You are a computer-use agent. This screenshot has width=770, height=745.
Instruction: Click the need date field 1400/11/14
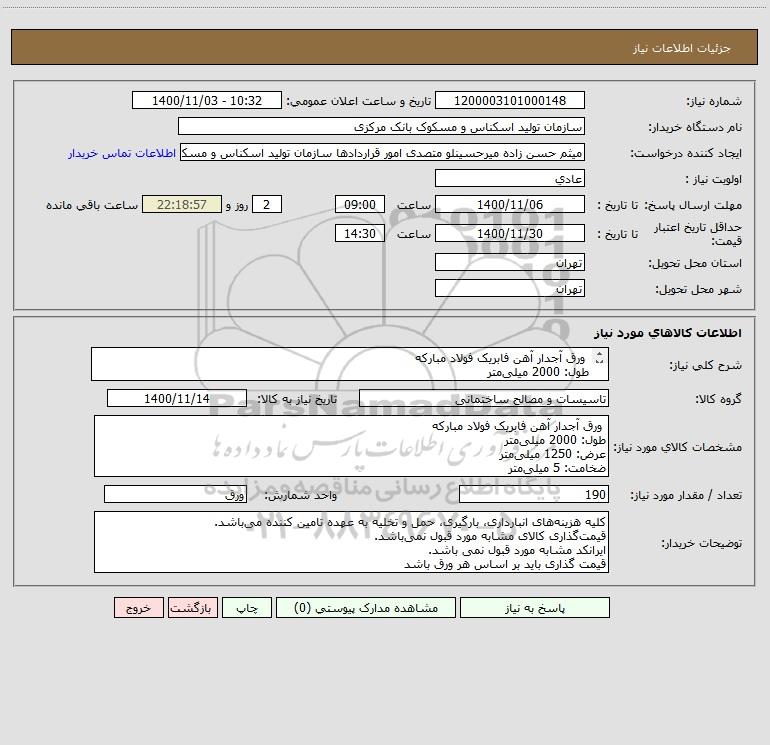pos(177,398)
